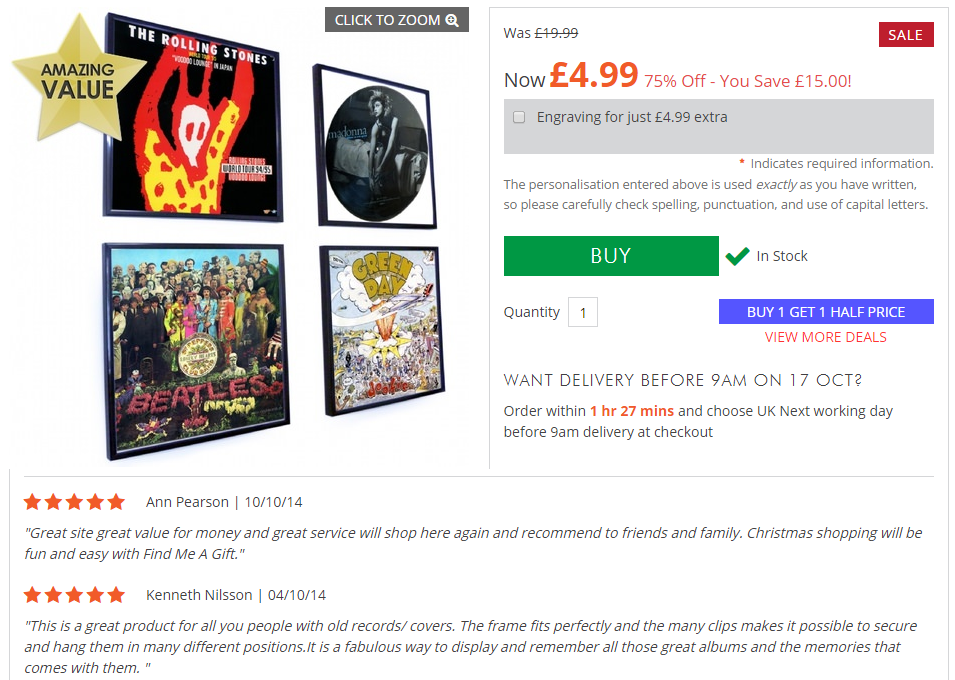Click the magnifier icon in Click to Zoom
955x680 pixels.
452,20
